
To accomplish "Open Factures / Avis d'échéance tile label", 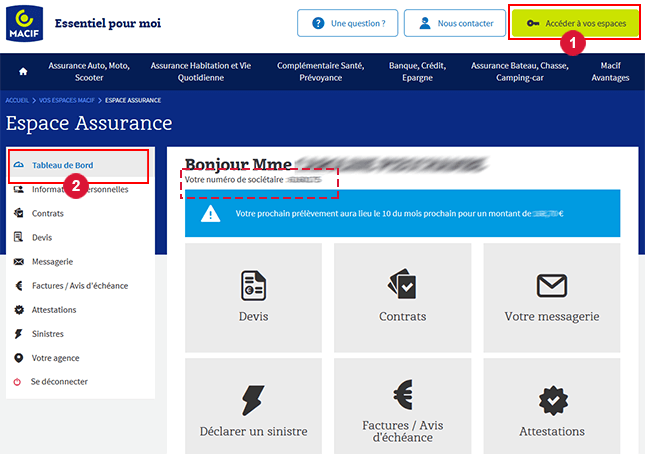I will point(403,431).
